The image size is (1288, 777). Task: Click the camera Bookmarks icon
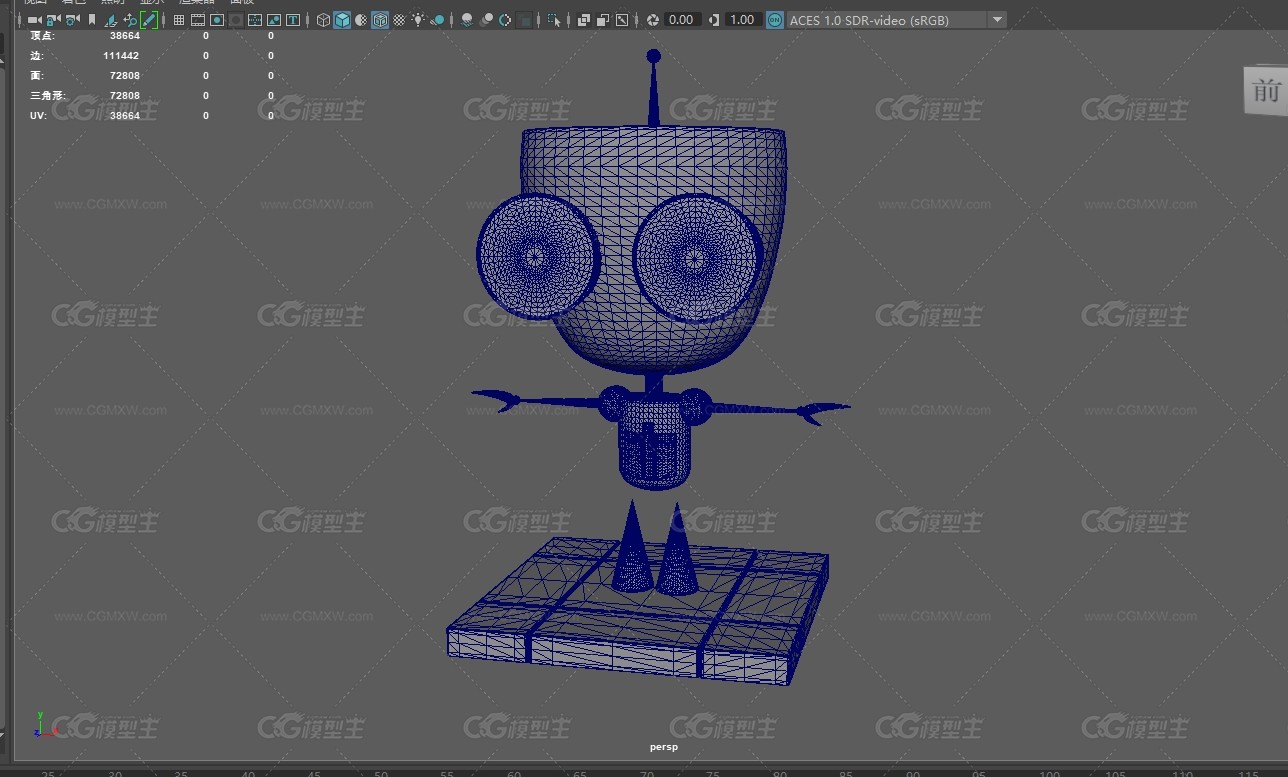click(x=92, y=20)
